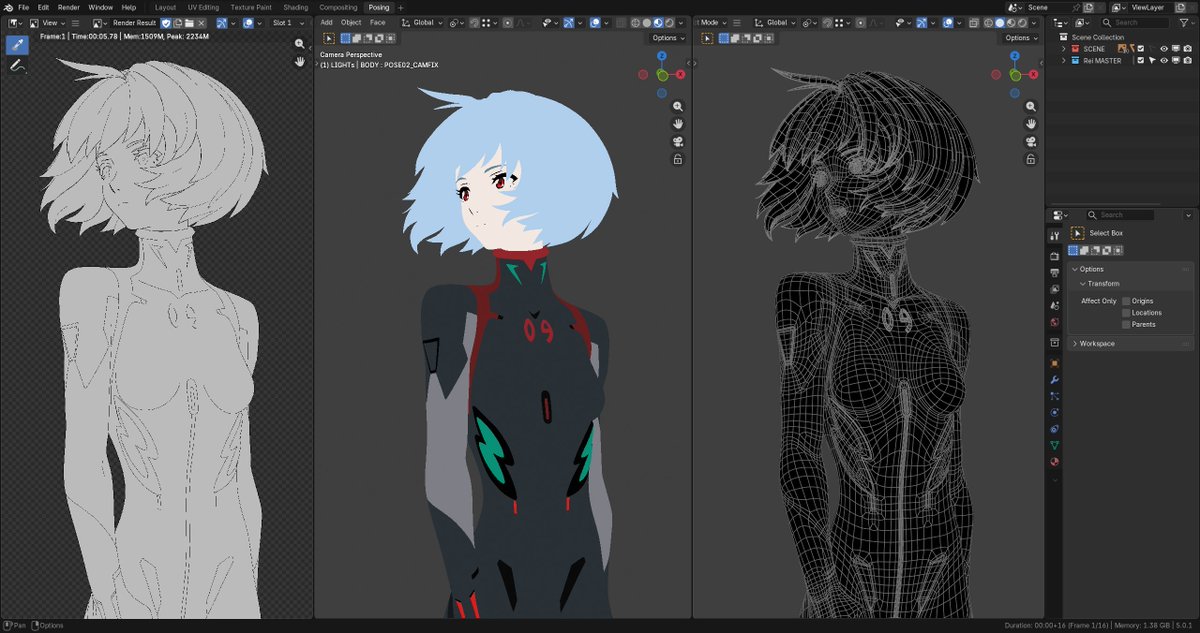Open the View dropdown in image editor header

52,22
